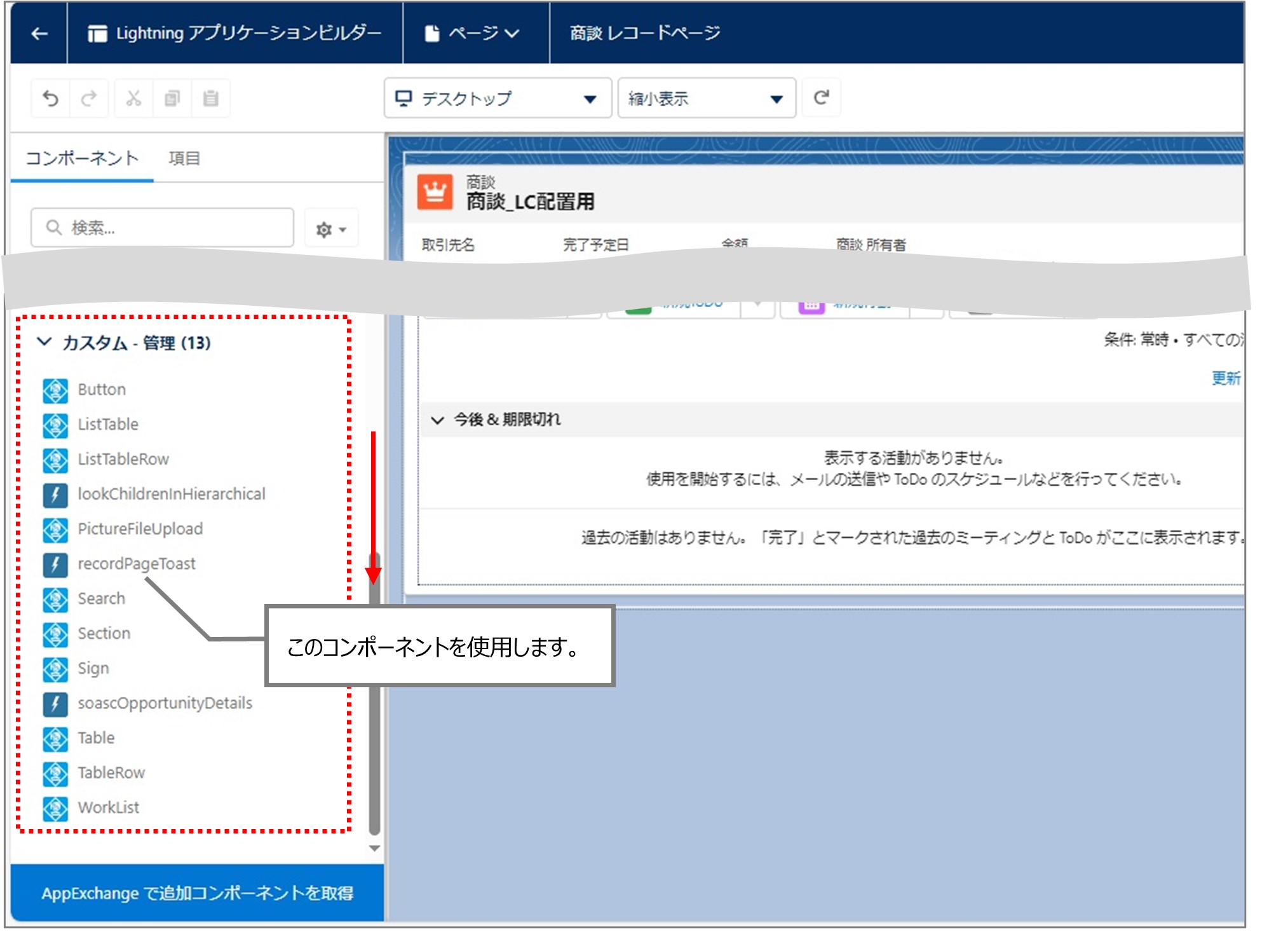Image resolution: width=1288 pixels, height=932 pixels.
Task: Select the recordPageToast component label
Action: coord(137,565)
